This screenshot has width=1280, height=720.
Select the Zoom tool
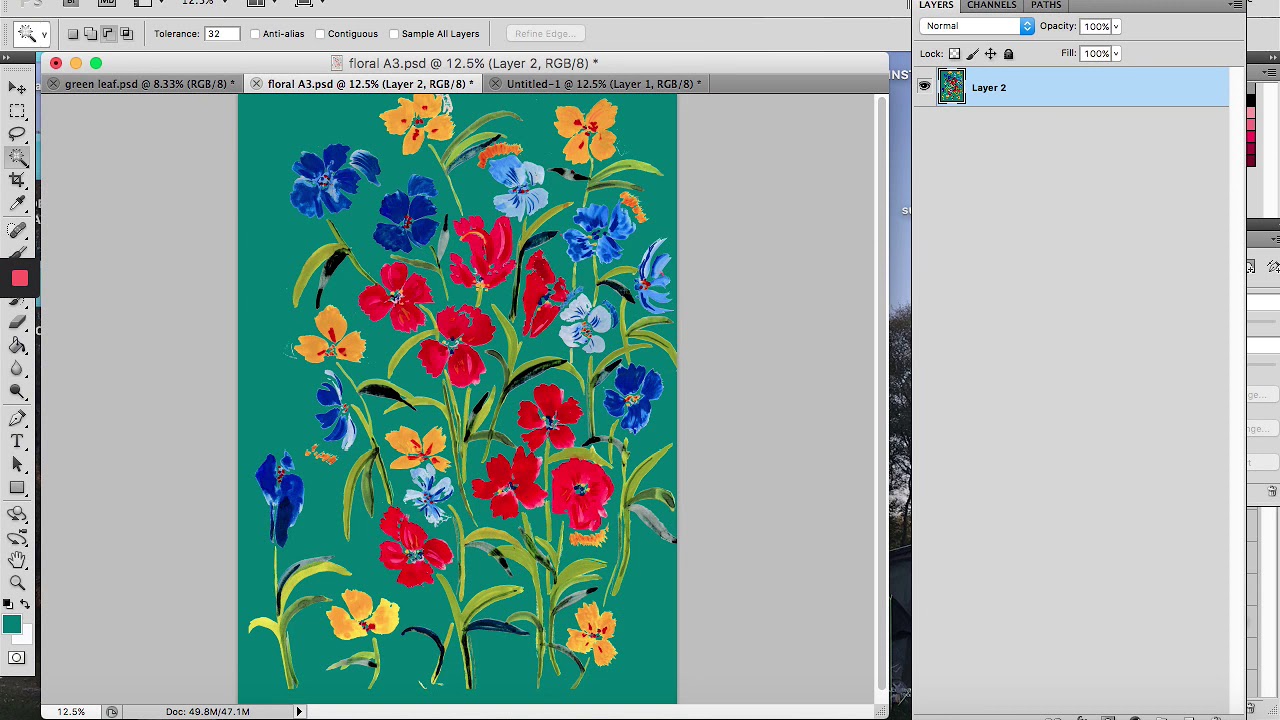tap(17, 583)
